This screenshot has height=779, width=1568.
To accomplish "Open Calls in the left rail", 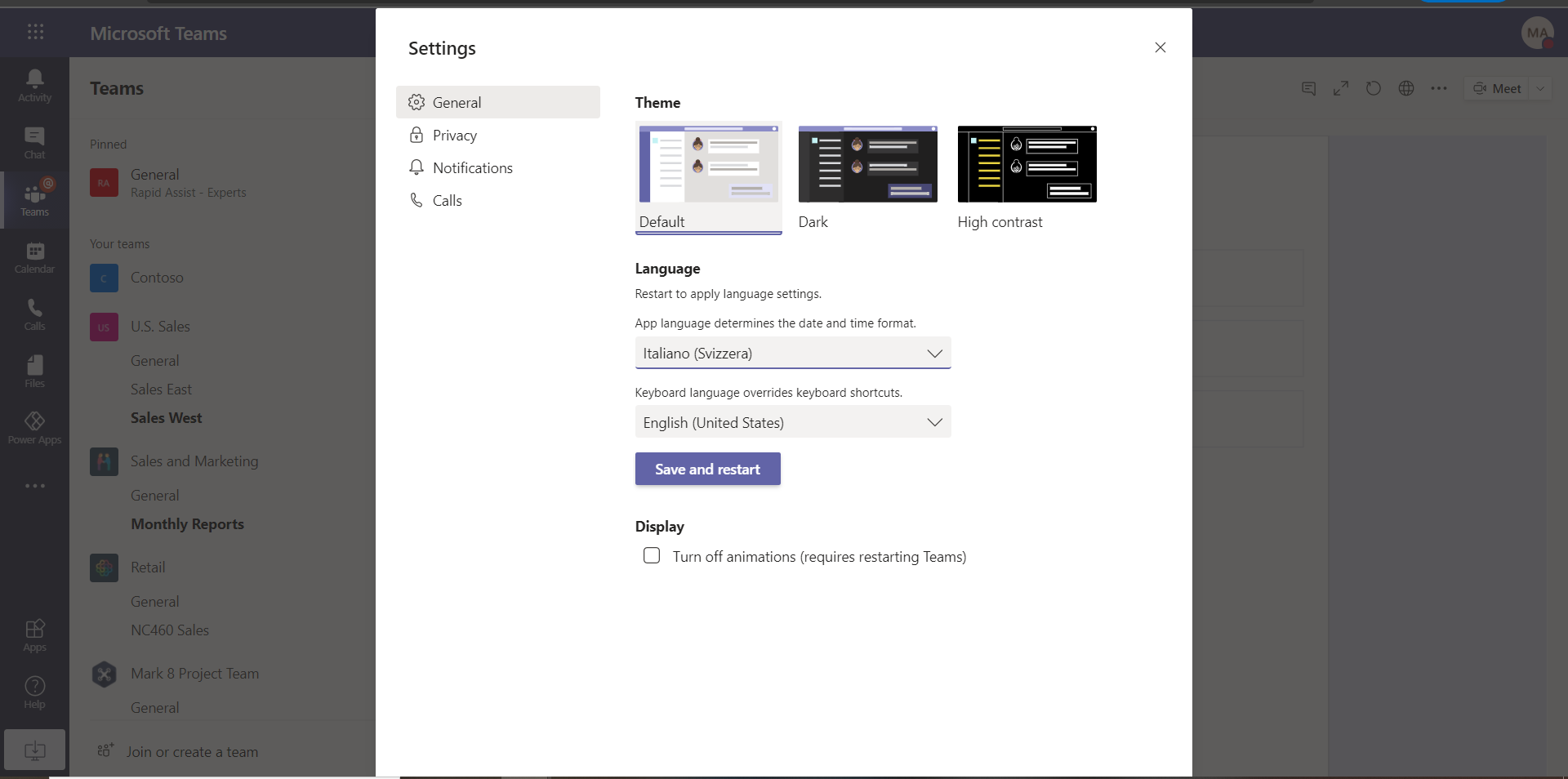I will (34, 314).
